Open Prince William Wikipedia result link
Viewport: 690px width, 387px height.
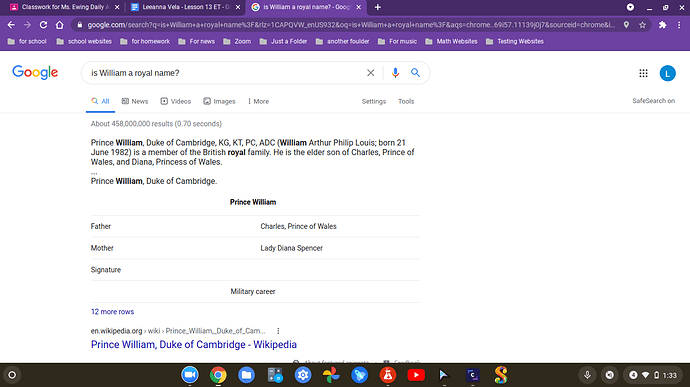pyautogui.click(x=194, y=345)
